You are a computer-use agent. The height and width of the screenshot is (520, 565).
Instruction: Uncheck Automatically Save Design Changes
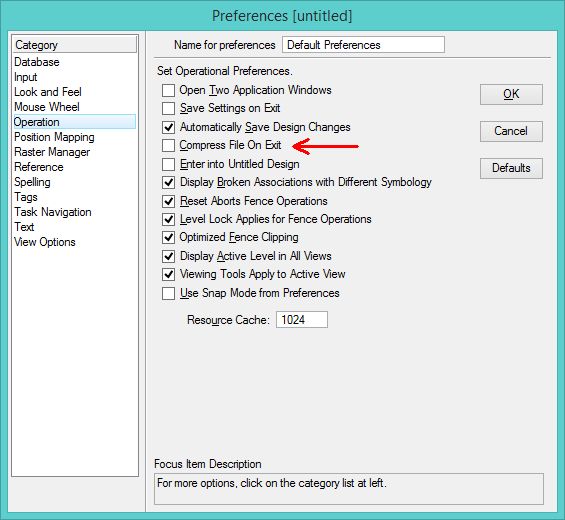[168, 127]
